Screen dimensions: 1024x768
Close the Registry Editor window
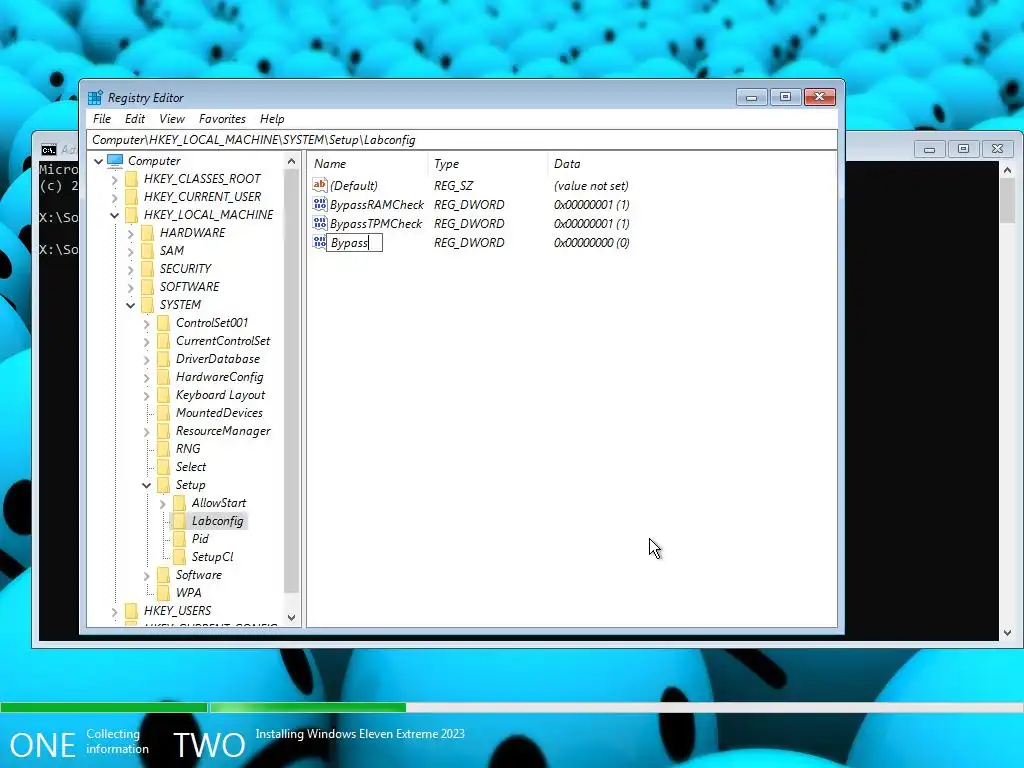(x=820, y=97)
